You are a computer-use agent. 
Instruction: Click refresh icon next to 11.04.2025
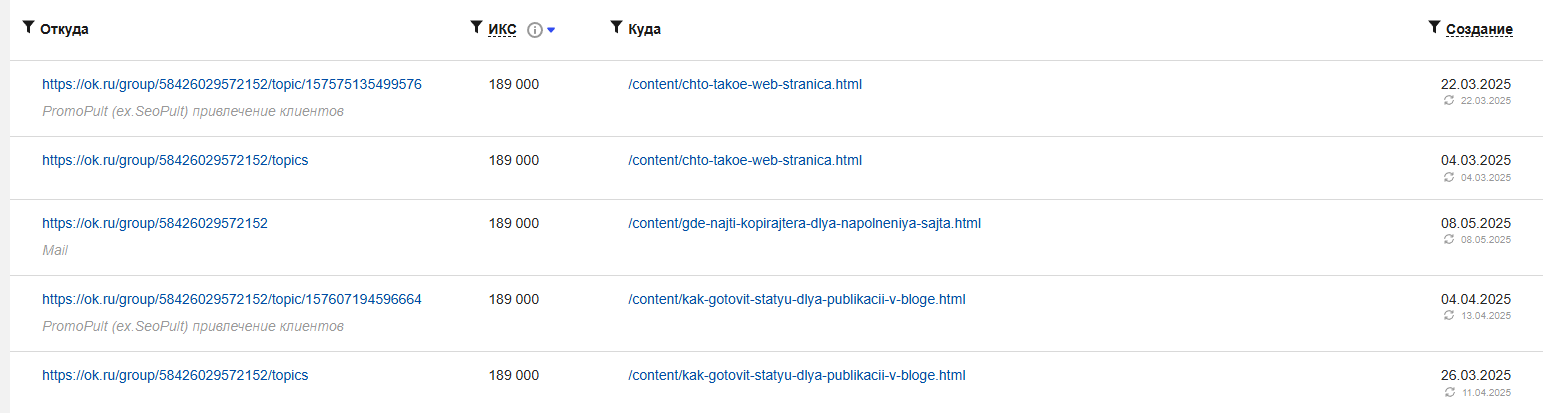[1449, 392]
